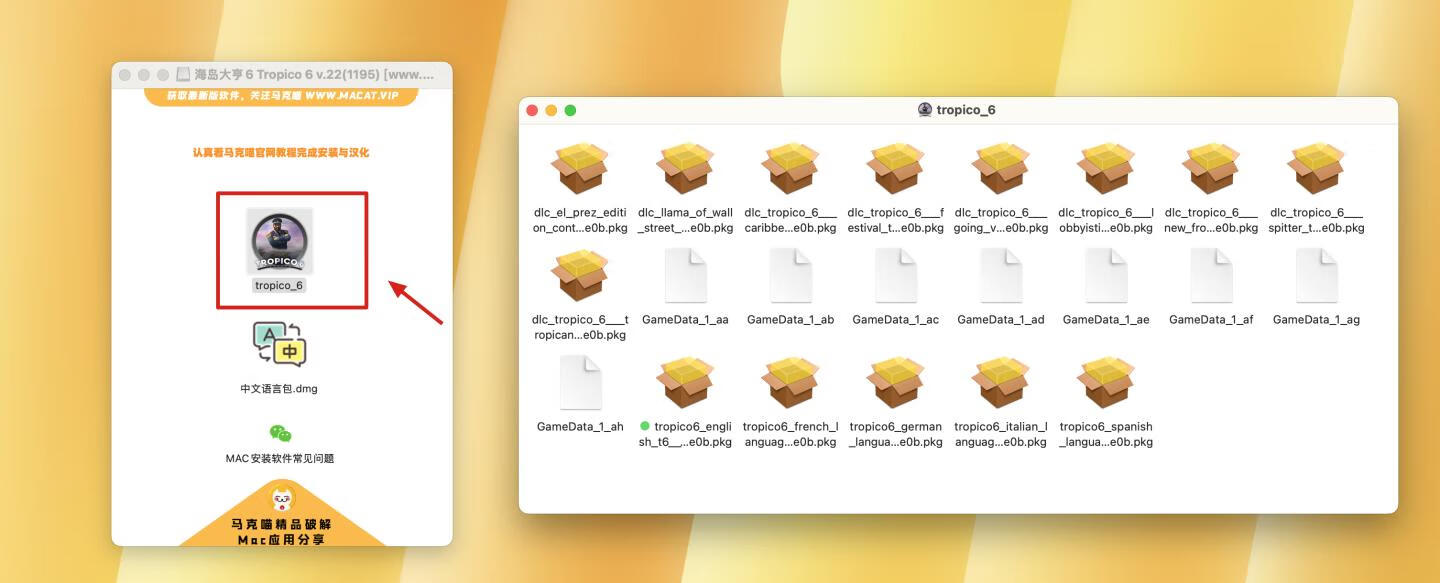Open the 中文语言包.dmg language pack
The image size is (1440, 583).
coord(280,343)
